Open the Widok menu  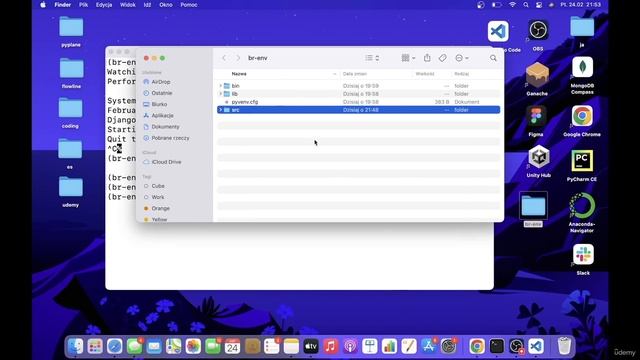(x=128, y=5)
